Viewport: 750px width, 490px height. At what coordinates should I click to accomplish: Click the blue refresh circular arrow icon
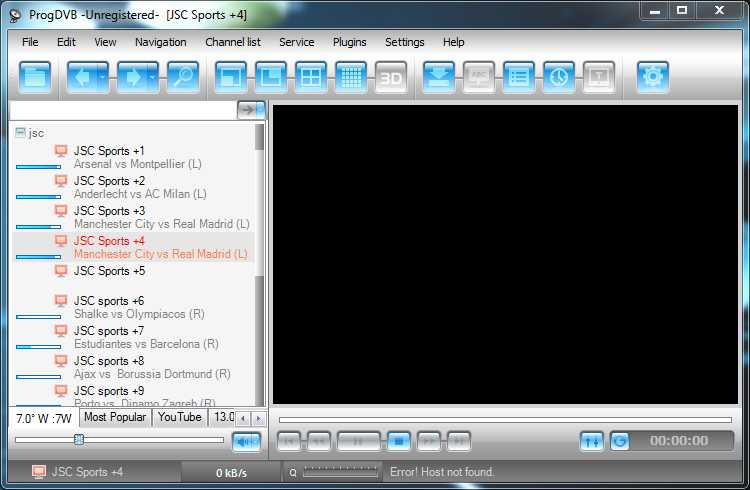click(x=620, y=441)
